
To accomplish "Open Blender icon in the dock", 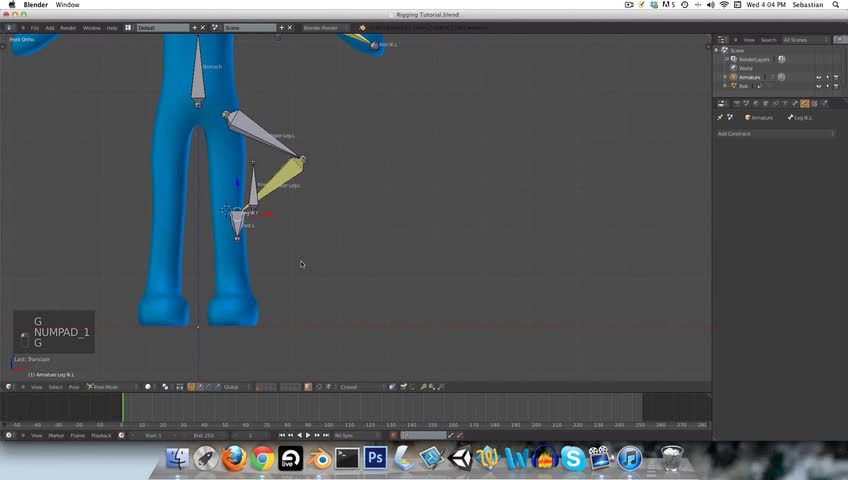I will [x=319, y=459].
